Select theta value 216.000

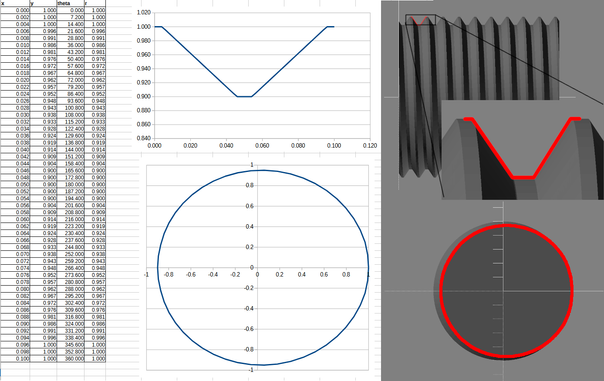click(70, 219)
